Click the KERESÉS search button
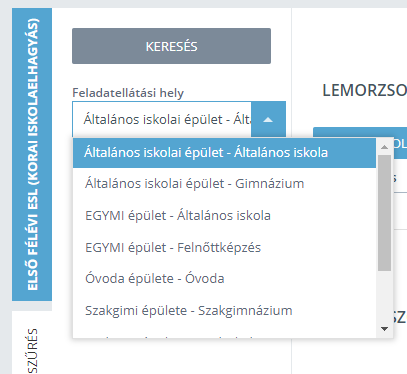407x374 pixels. click(171, 46)
